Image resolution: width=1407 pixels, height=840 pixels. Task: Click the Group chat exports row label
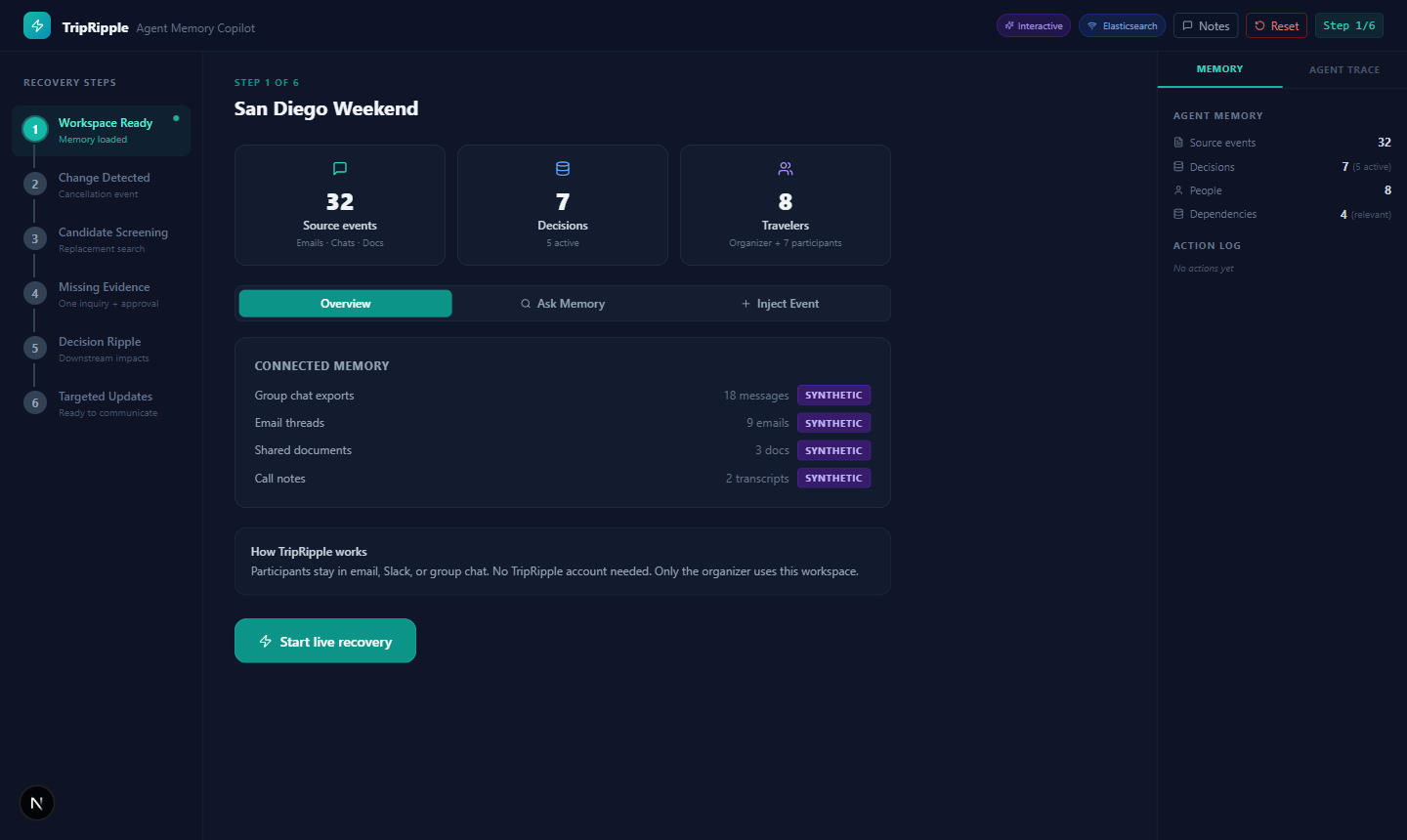(x=304, y=396)
